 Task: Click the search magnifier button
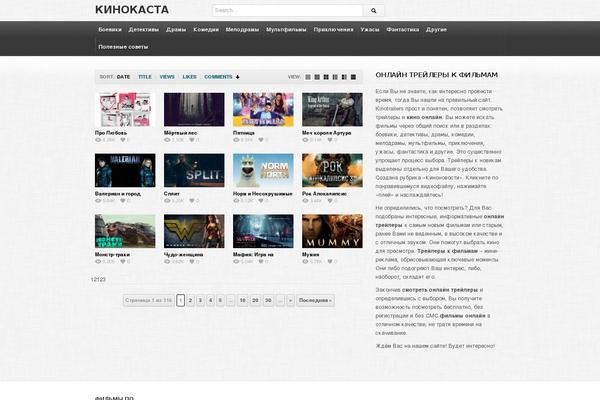coord(373,11)
